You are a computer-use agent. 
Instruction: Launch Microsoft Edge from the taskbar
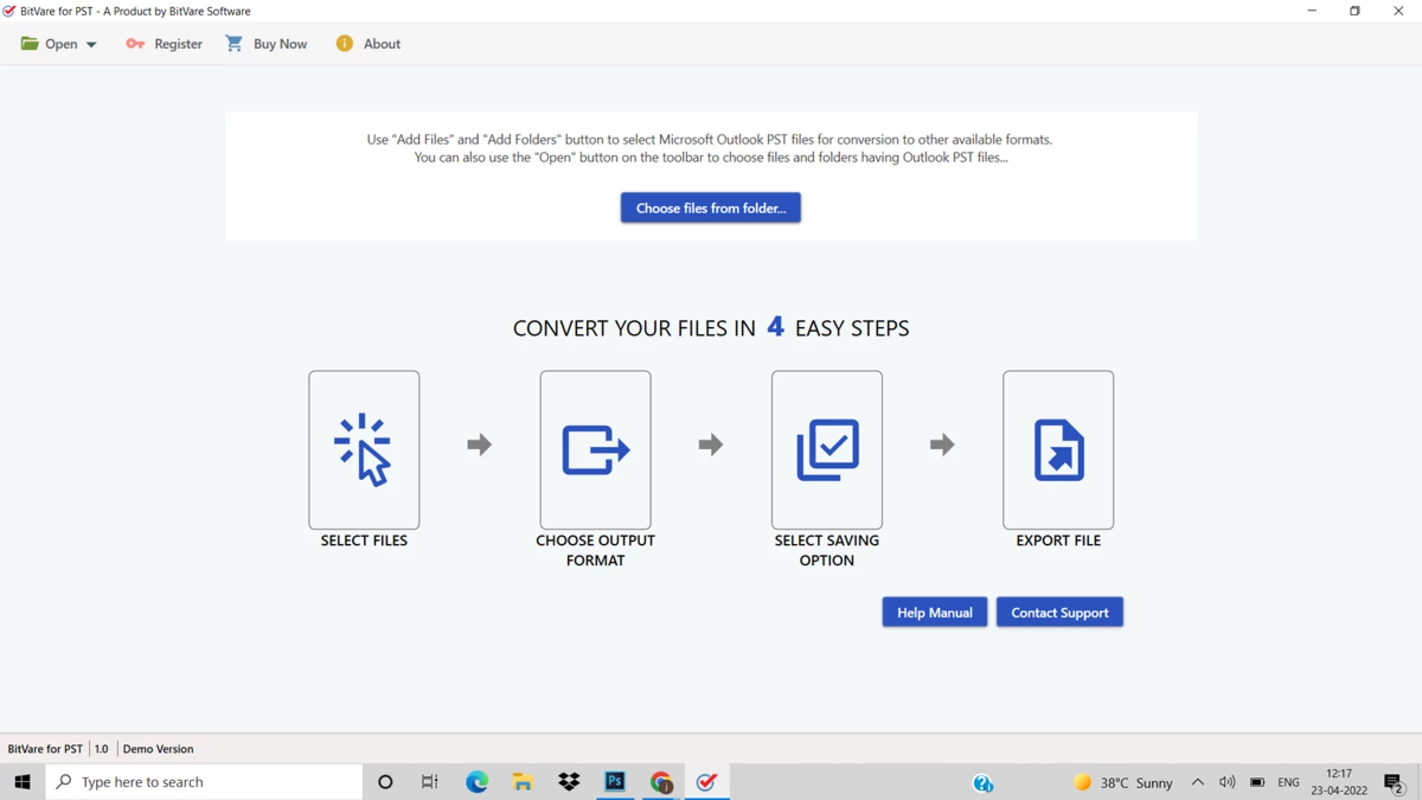point(477,782)
